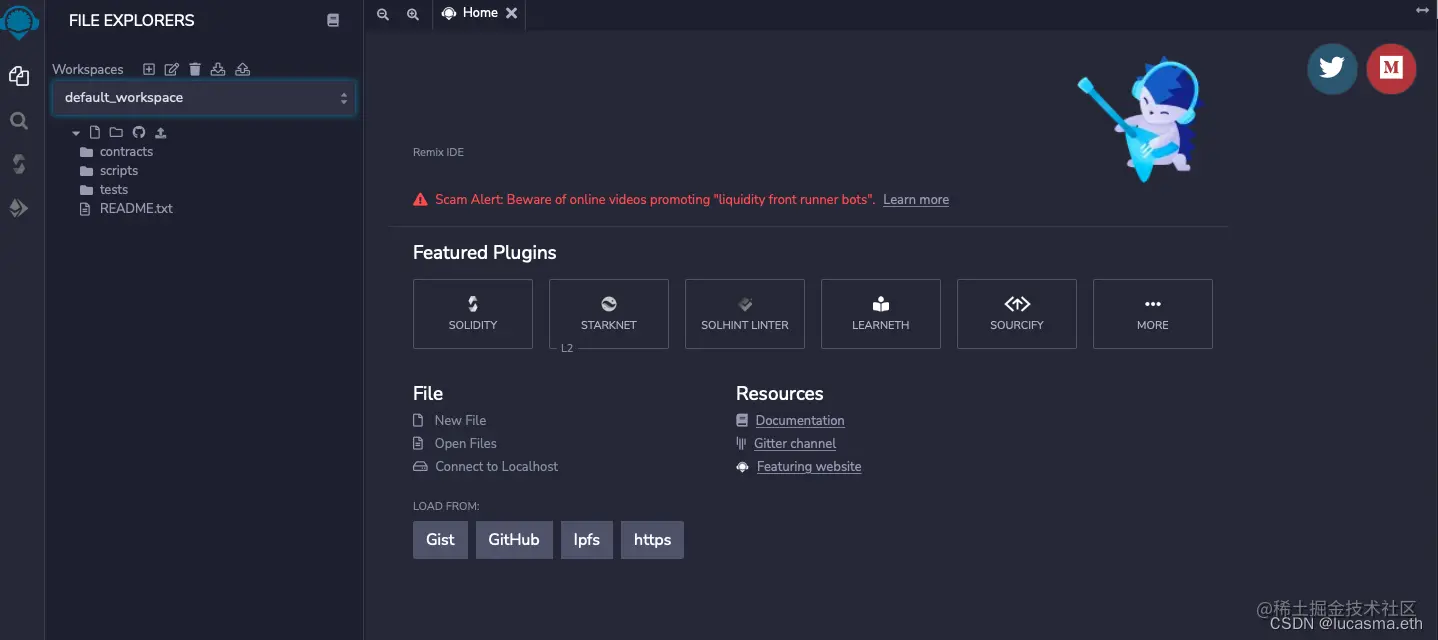This screenshot has height=640, width=1438.
Task: Click the Remix mascot illustration
Action: click(1138, 119)
